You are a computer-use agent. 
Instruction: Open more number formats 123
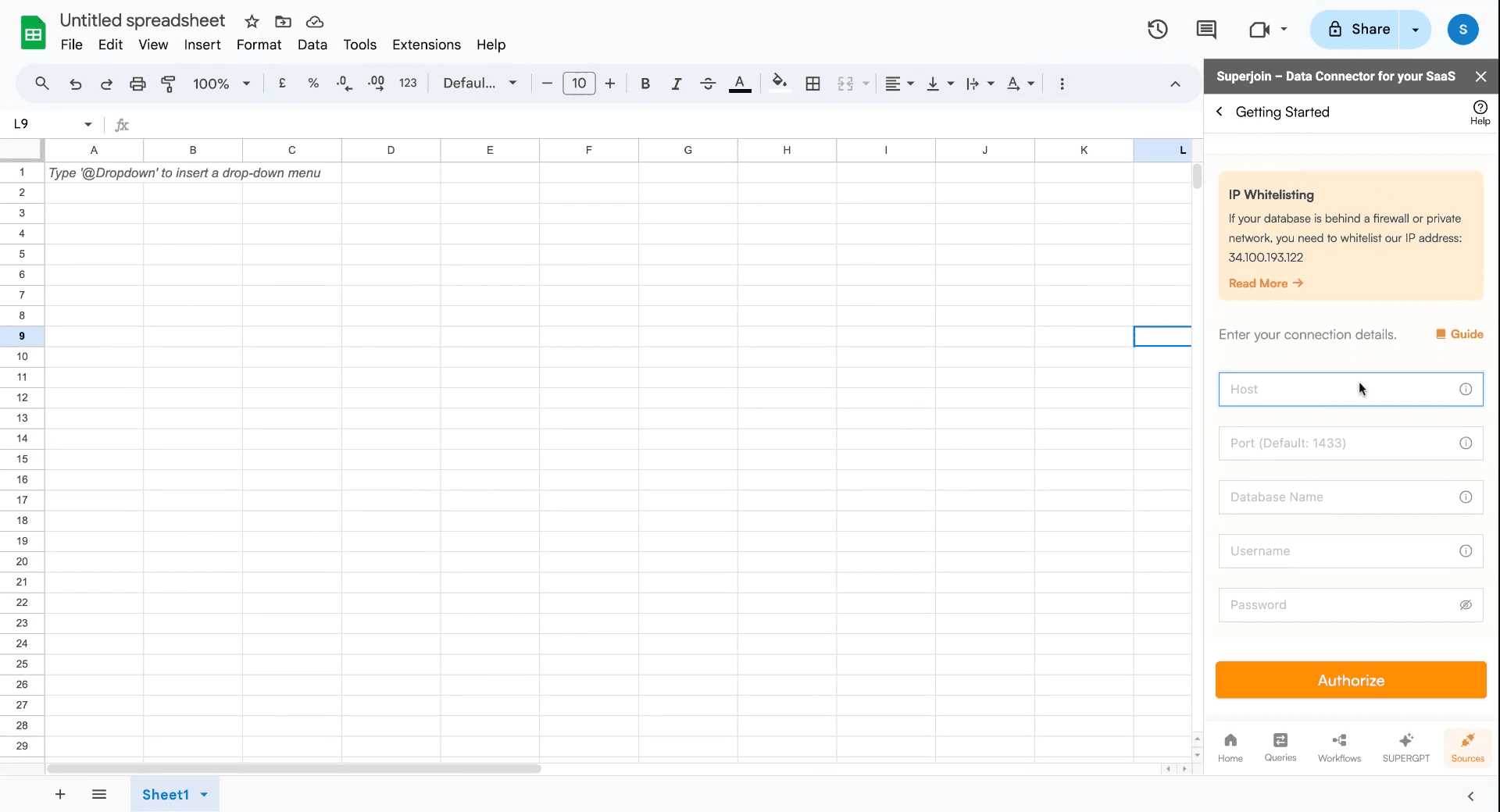[408, 84]
